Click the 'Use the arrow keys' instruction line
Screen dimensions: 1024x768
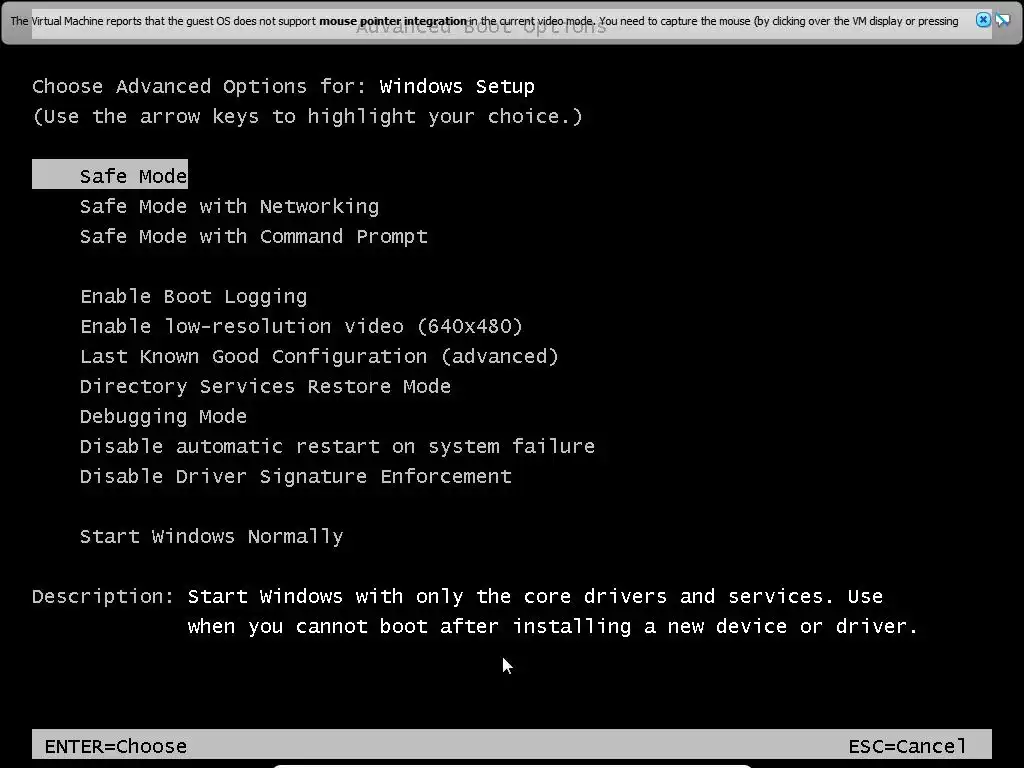coord(307,116)
